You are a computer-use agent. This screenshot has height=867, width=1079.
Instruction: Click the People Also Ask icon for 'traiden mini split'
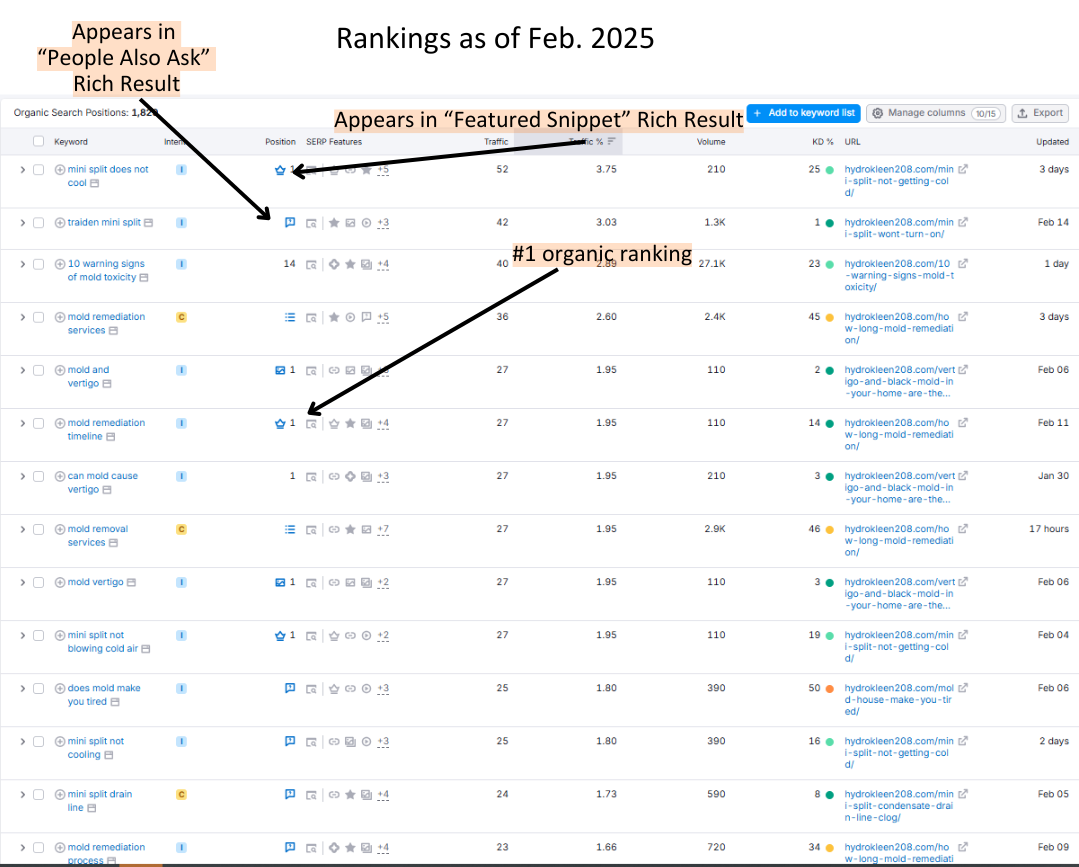tap(290, 222)
